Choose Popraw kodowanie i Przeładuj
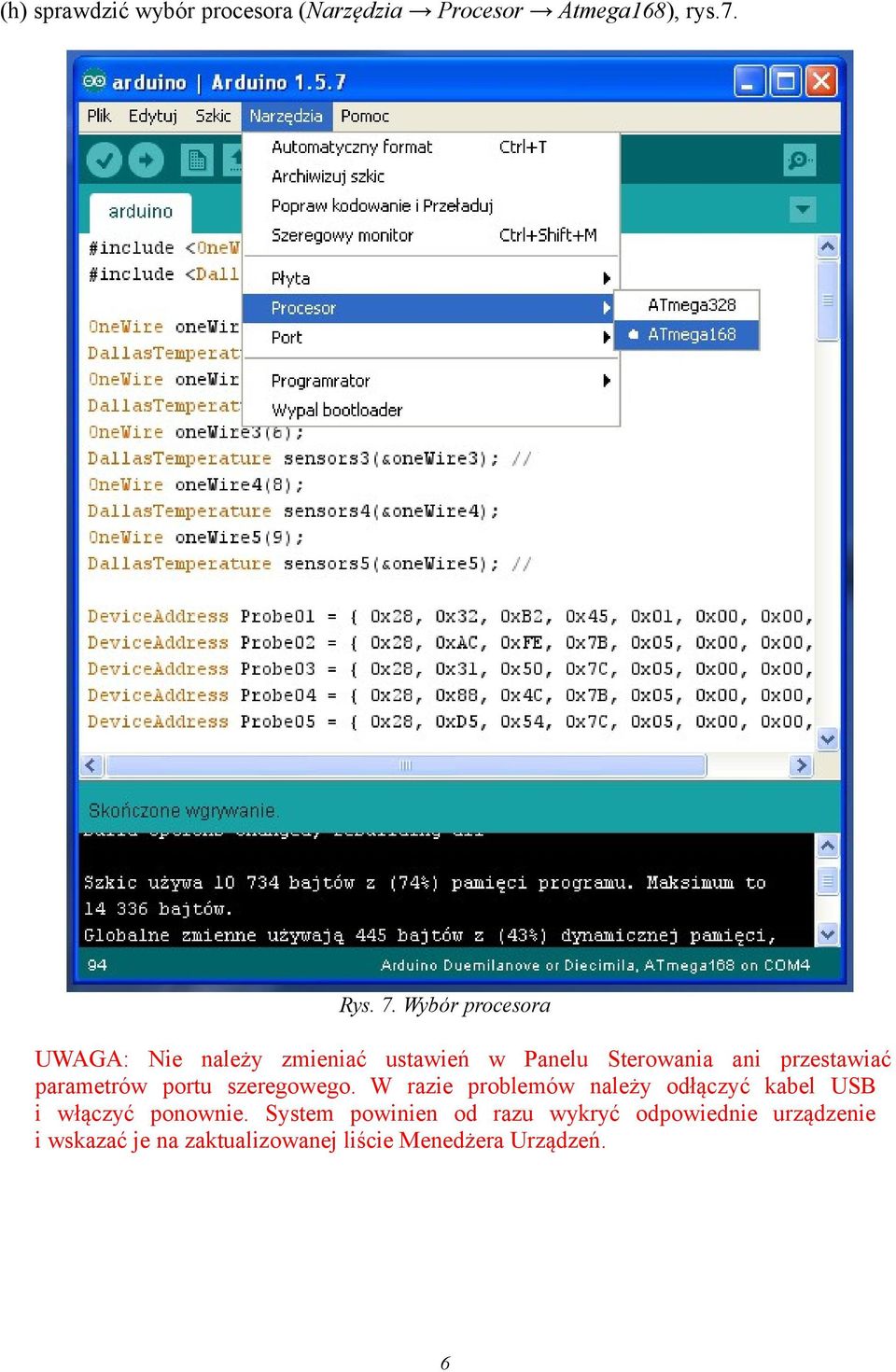The width and height of the screenshot is (896, 1372). coord(430,205)
